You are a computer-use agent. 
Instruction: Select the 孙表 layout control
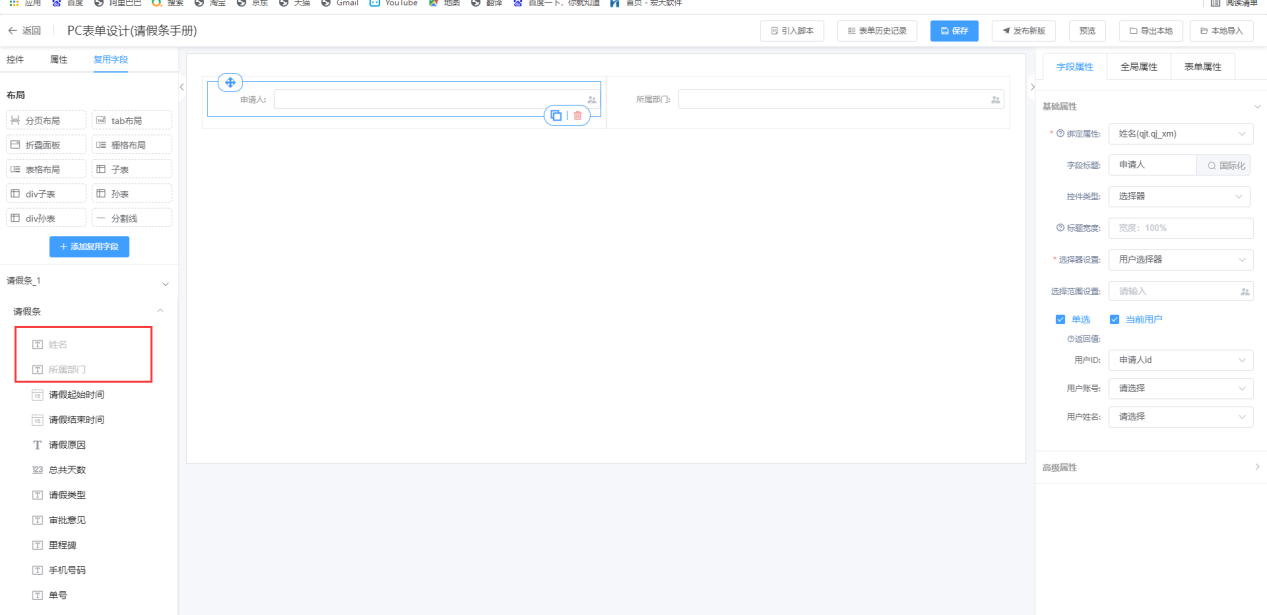tap(132, 193)
